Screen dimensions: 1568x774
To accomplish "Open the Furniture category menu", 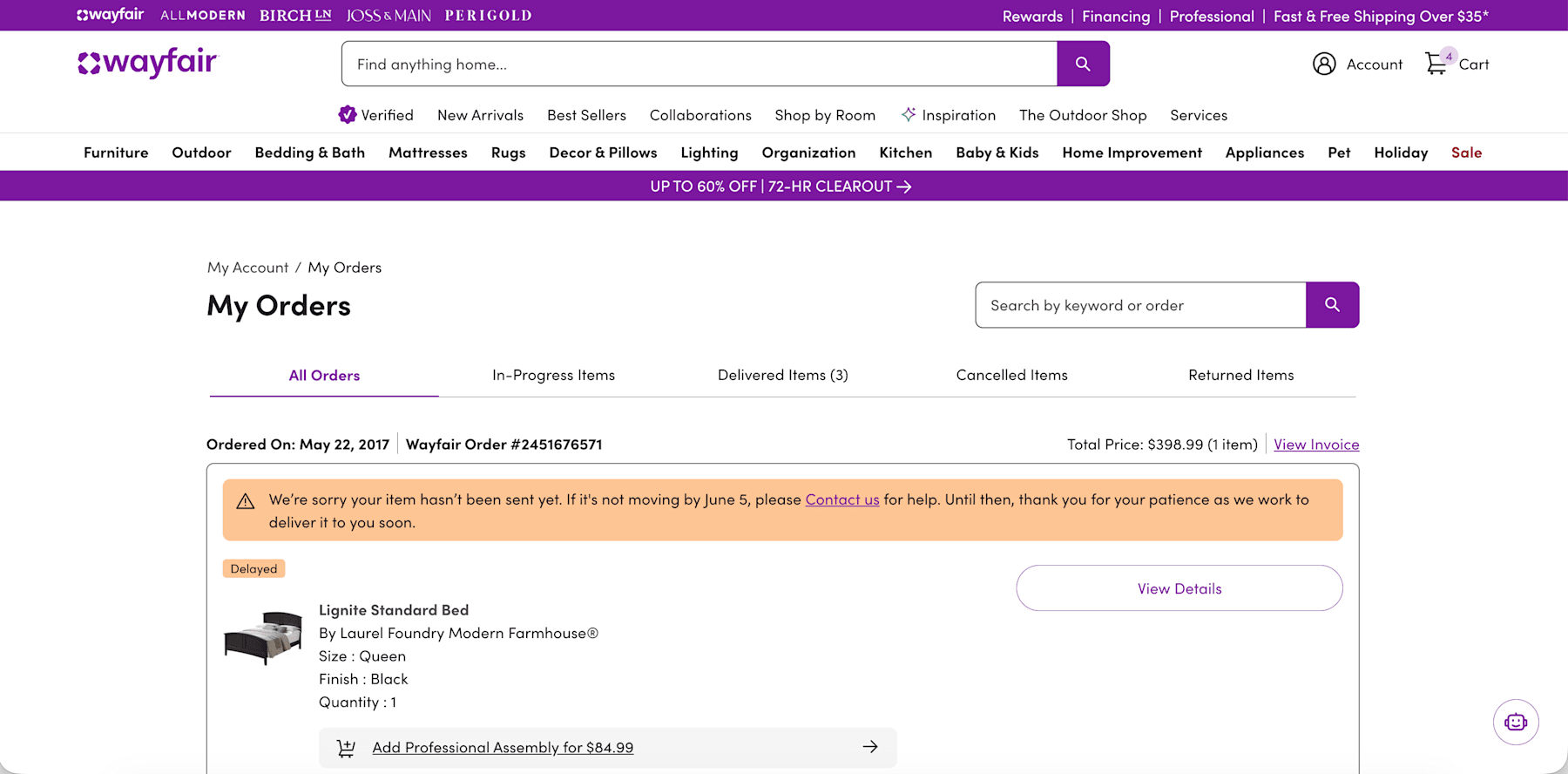I will 116,153.
